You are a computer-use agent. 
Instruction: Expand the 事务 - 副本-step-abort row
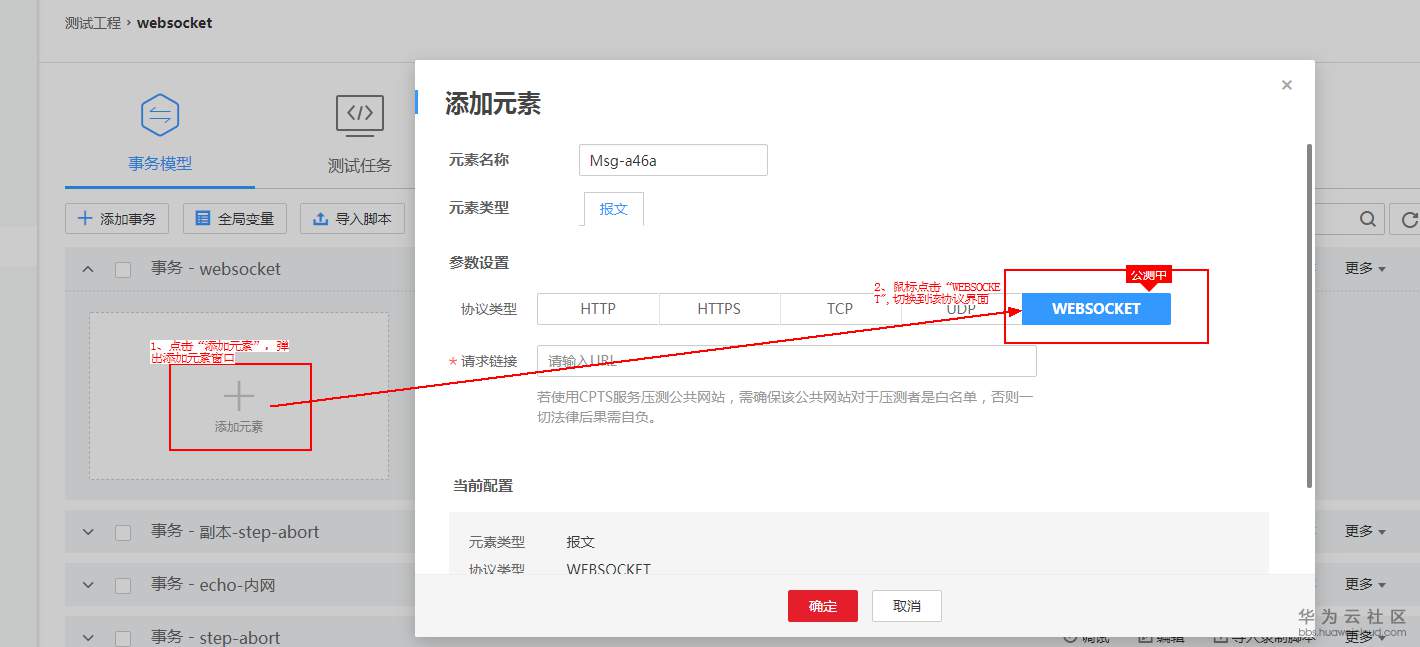[88, 532]
